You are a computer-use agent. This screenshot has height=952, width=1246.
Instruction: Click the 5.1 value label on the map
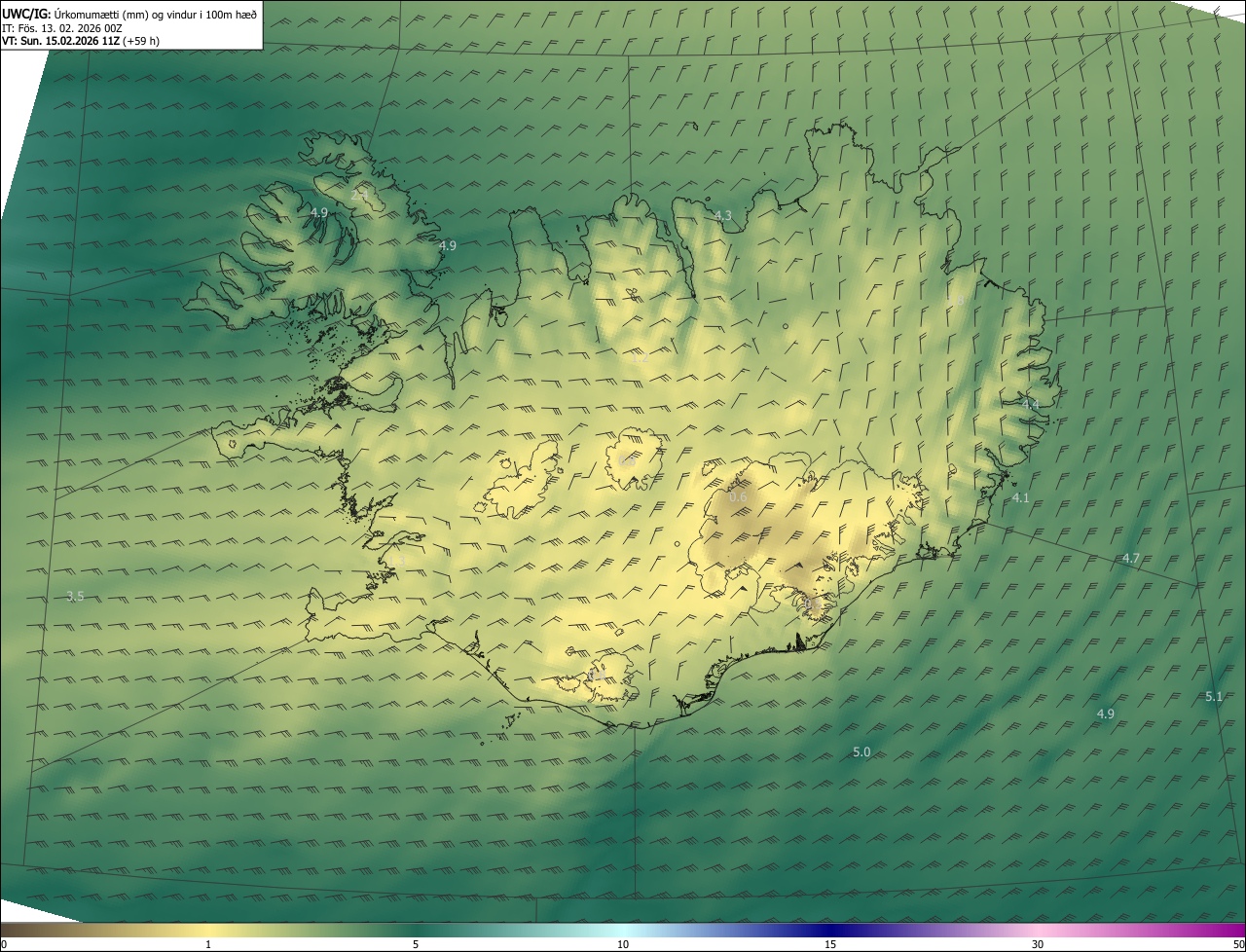pyautogui.click(x=1213, y=696)
